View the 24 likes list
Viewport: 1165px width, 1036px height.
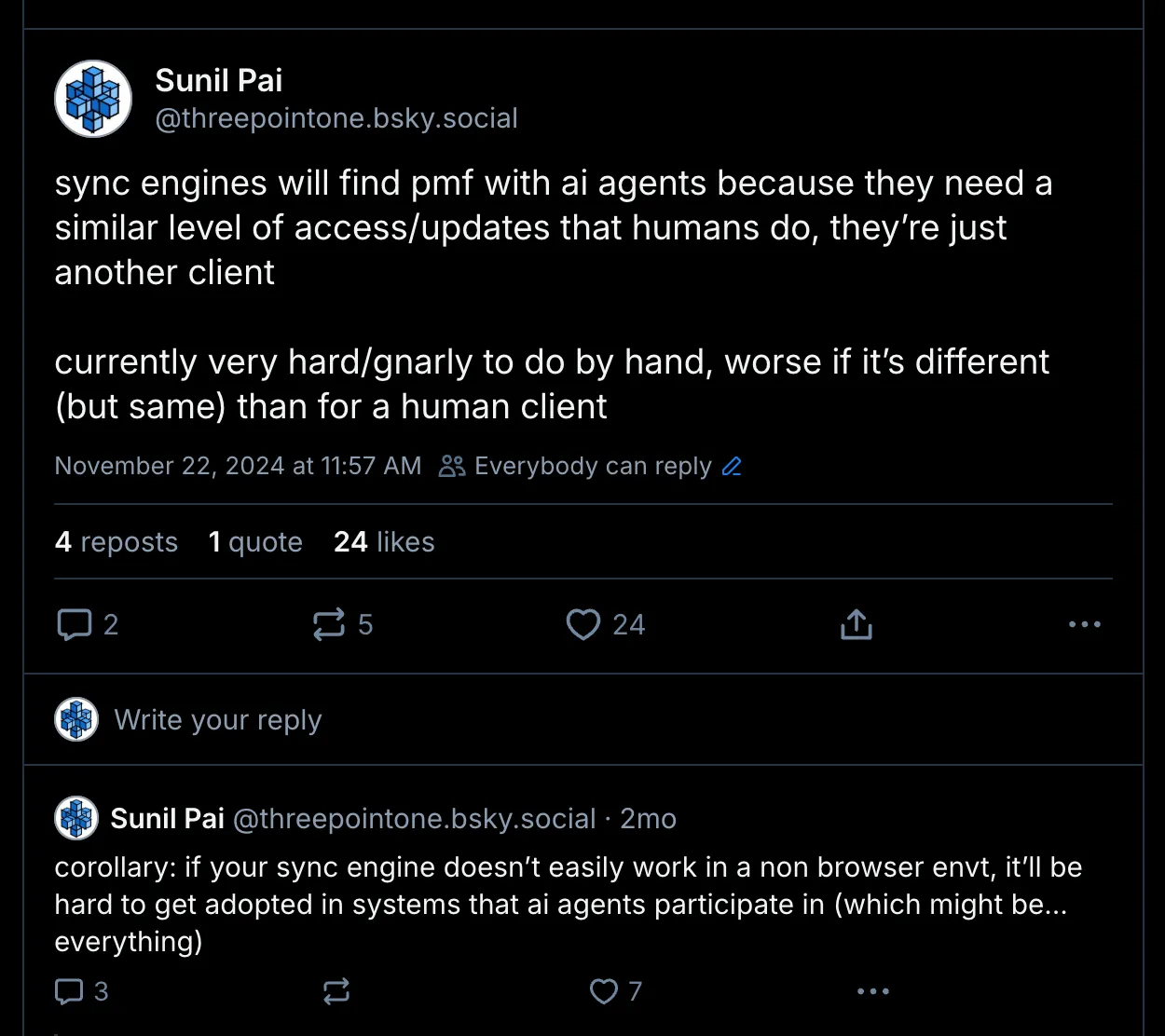pyautogui.click(x=384, y=542)
